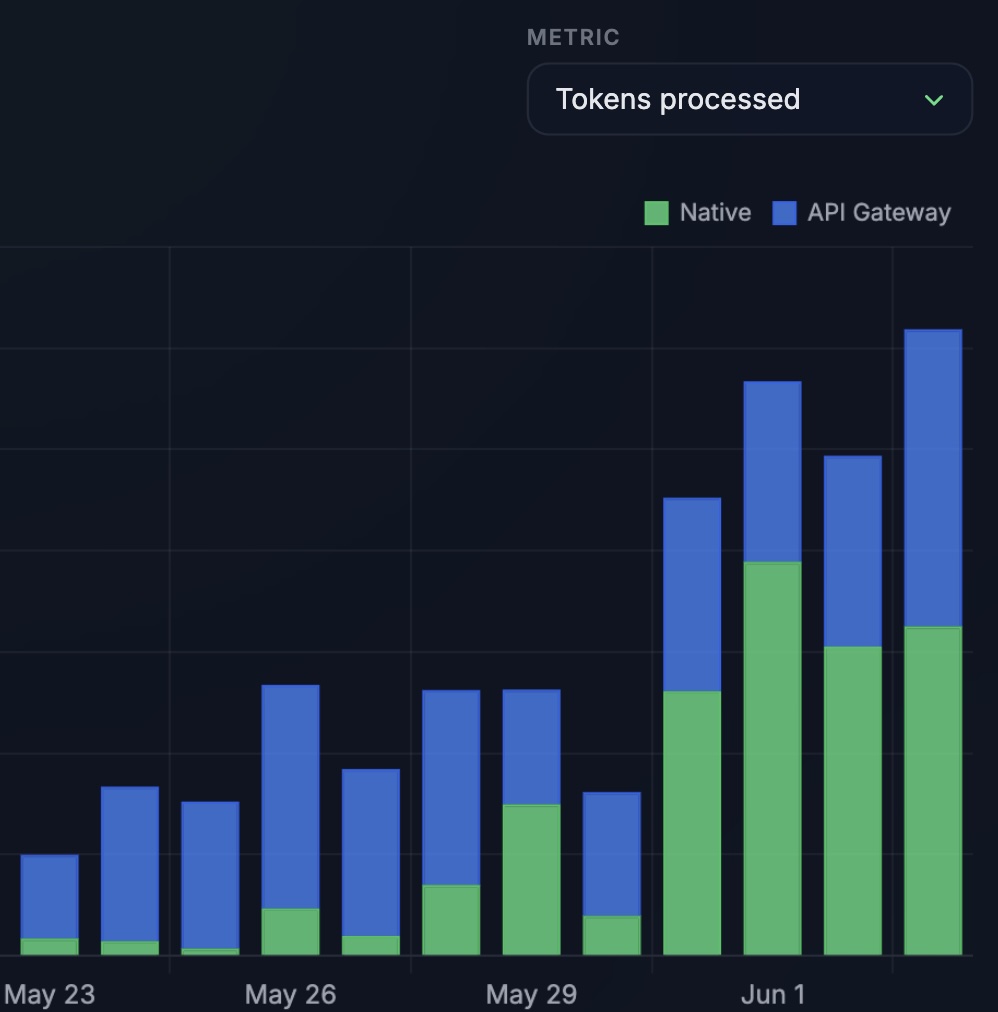This screenshot has height=1012, width=998.
Task: Select the blue API Gateway segment for May 29
Action: 531,747
